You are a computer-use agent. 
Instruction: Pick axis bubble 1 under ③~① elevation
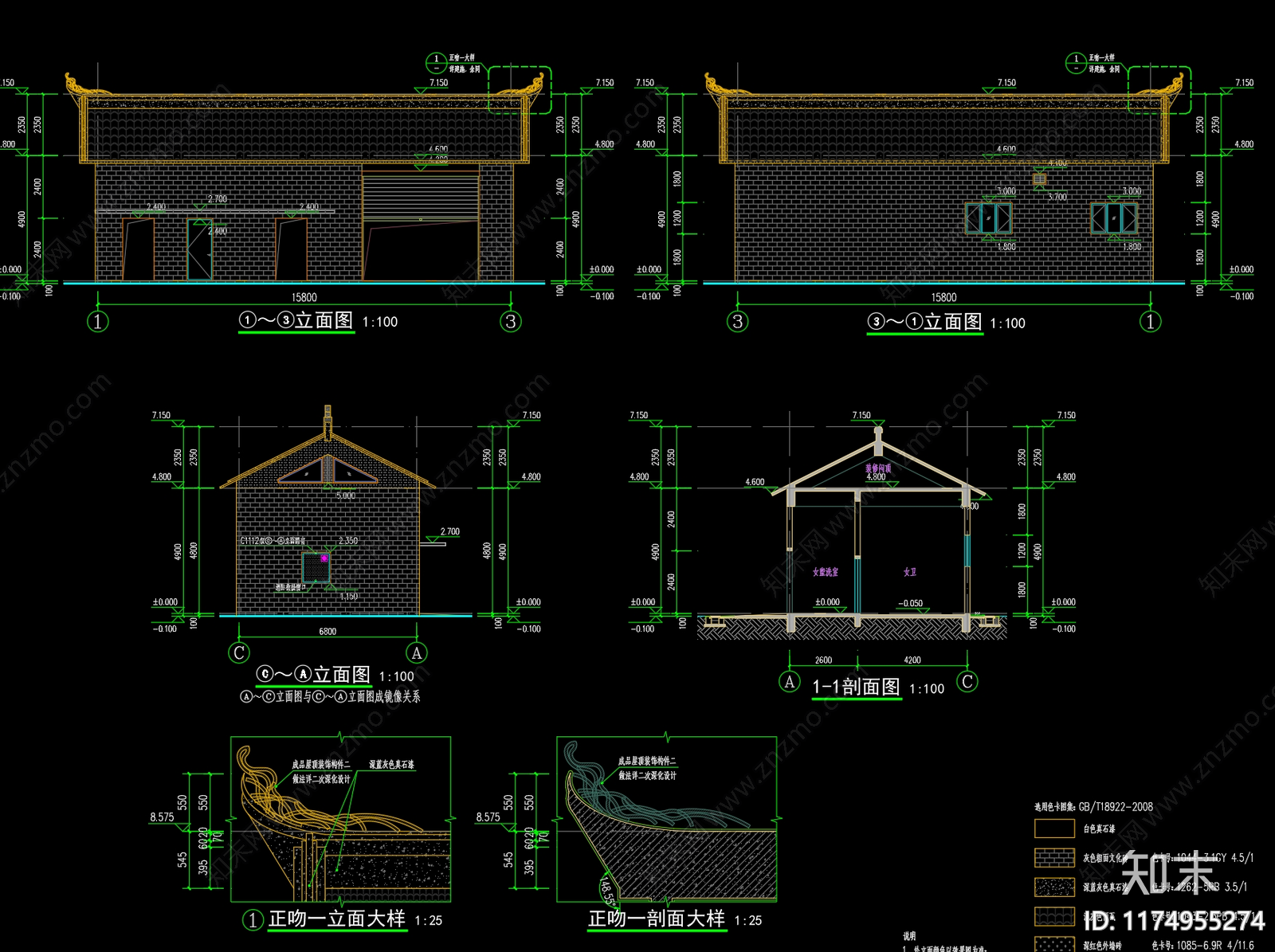1151,322
